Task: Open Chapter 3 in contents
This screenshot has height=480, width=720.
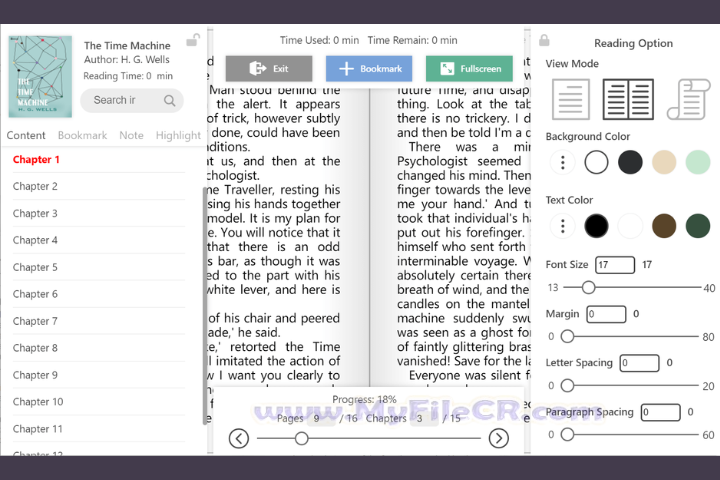Action: point(99,213)
